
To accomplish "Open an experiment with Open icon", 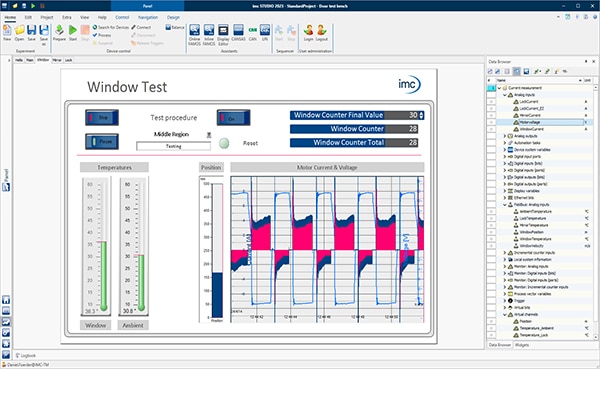I will pyautogui.click(x=19, y=33).
